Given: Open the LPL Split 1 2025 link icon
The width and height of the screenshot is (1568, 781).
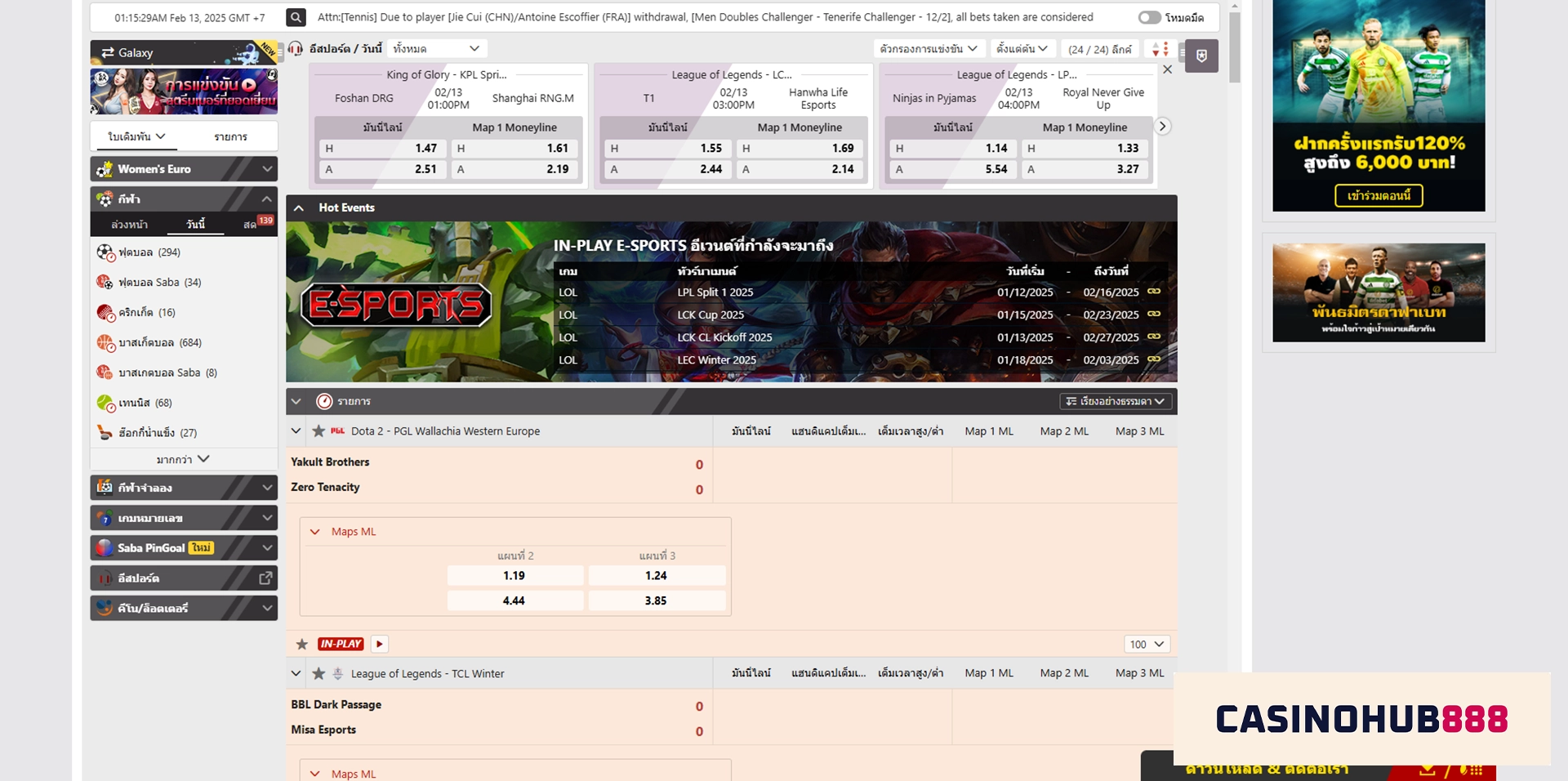Looking at the screenshot, I should click(1153, 292).
